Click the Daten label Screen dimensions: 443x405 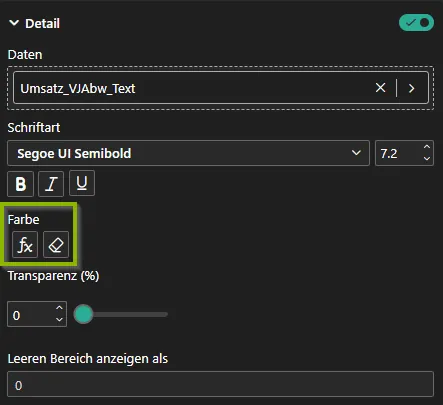[x=25, y=55]
